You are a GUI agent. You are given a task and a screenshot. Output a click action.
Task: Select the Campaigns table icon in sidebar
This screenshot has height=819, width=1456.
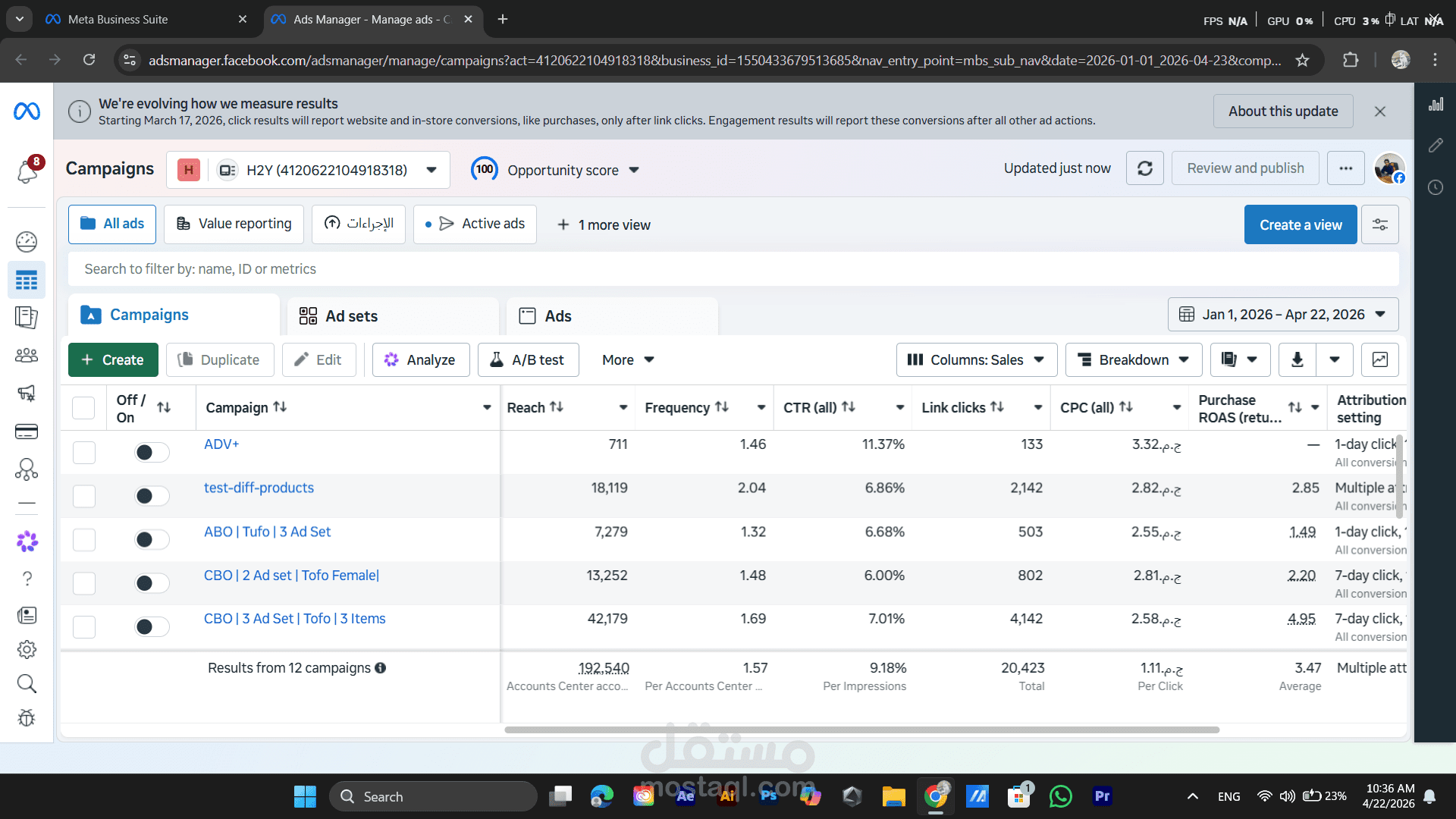point(27,281)
